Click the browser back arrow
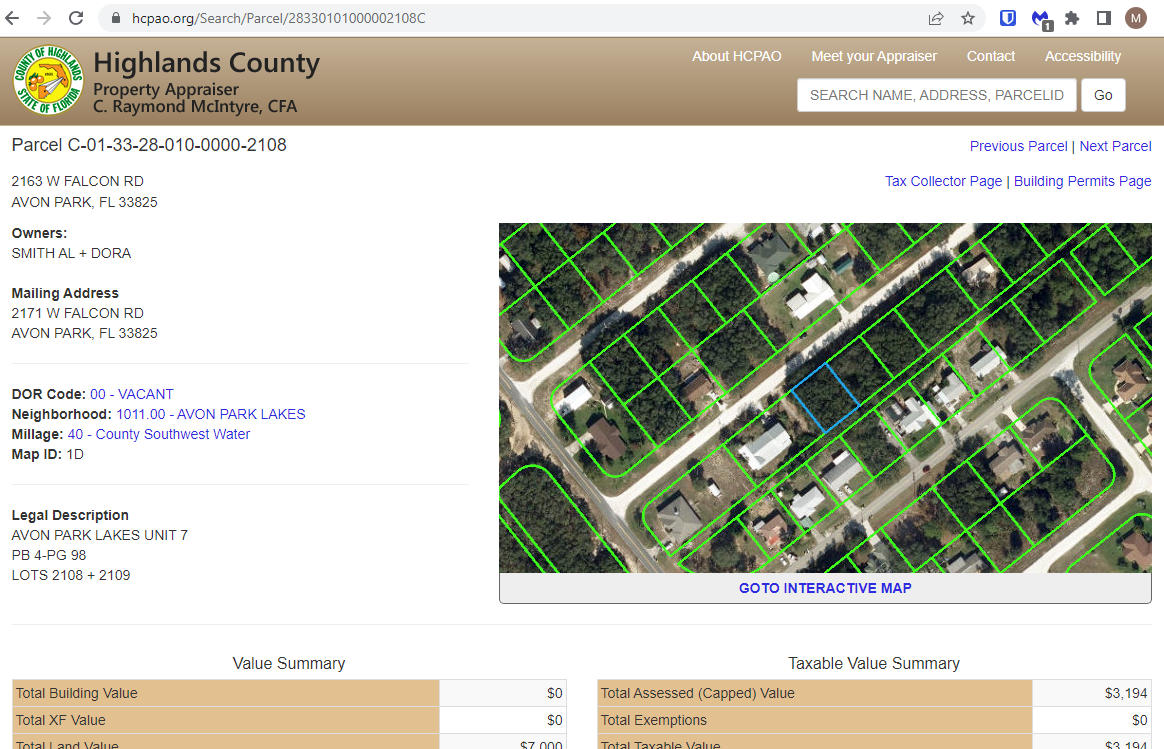Image resolution: width=1164 pixels, height=749 pixels. [13, 18]
